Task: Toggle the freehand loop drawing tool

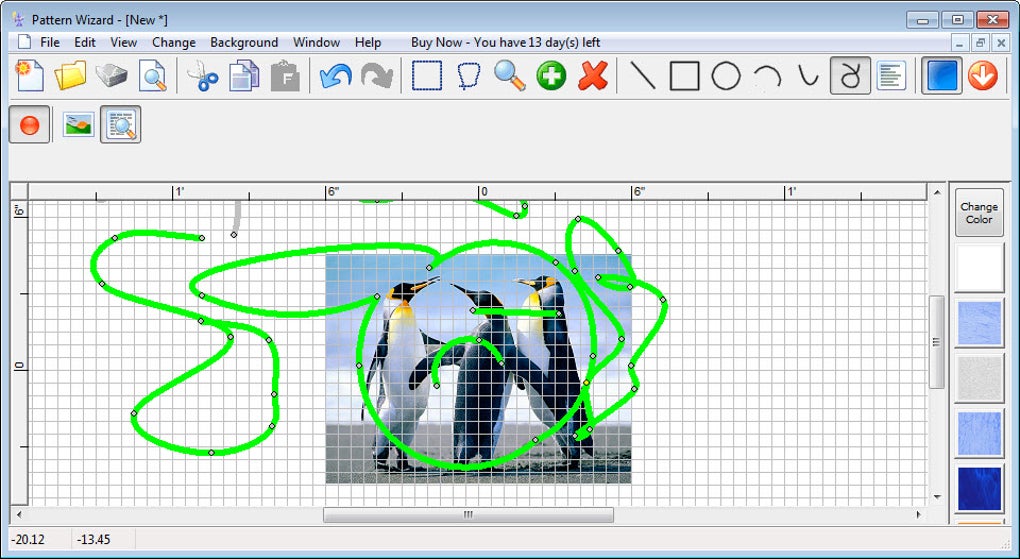Action: pos(850,75)
